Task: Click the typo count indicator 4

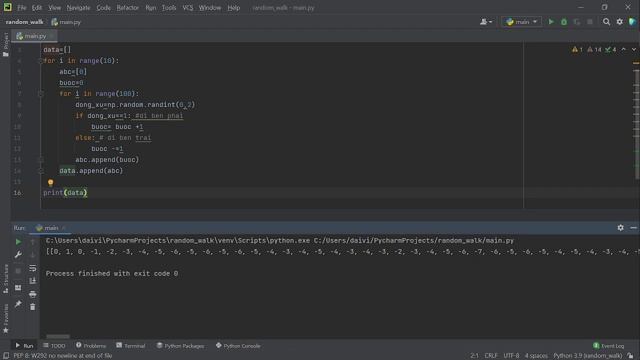Action: [611, 49]
